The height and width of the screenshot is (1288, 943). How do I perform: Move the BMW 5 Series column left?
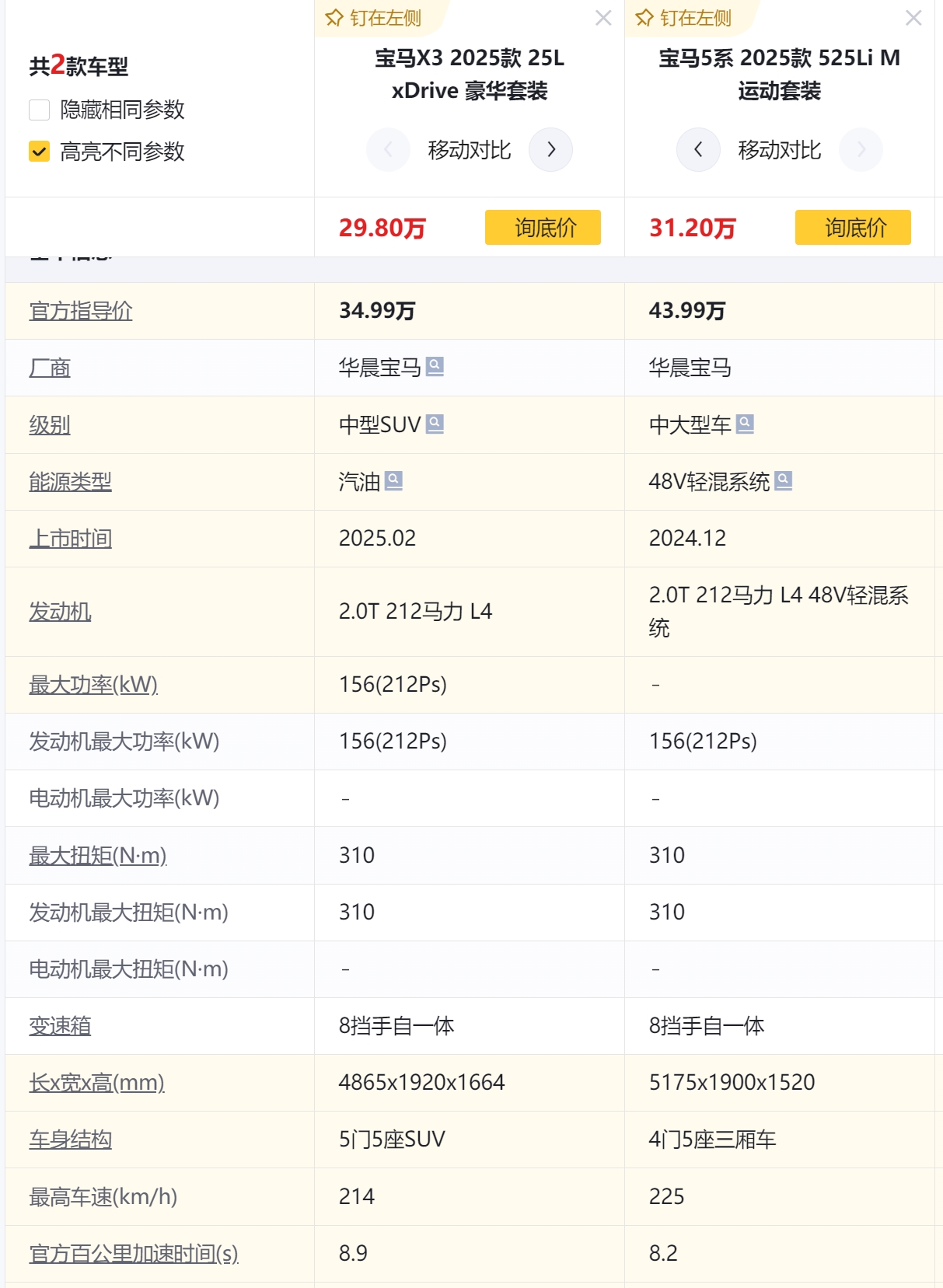coord(698,149)
